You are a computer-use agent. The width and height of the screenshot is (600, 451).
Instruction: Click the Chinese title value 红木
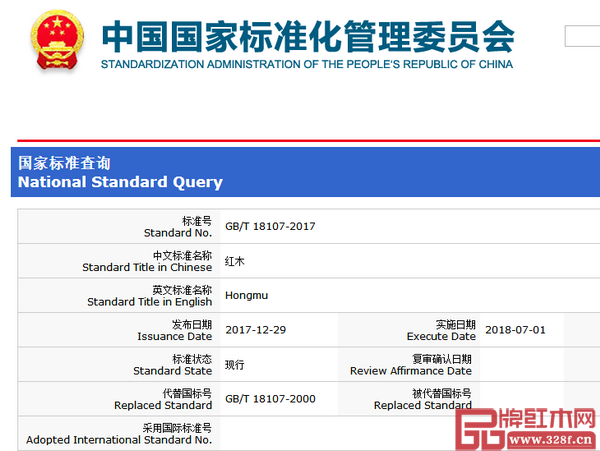[x=234, y=261]
